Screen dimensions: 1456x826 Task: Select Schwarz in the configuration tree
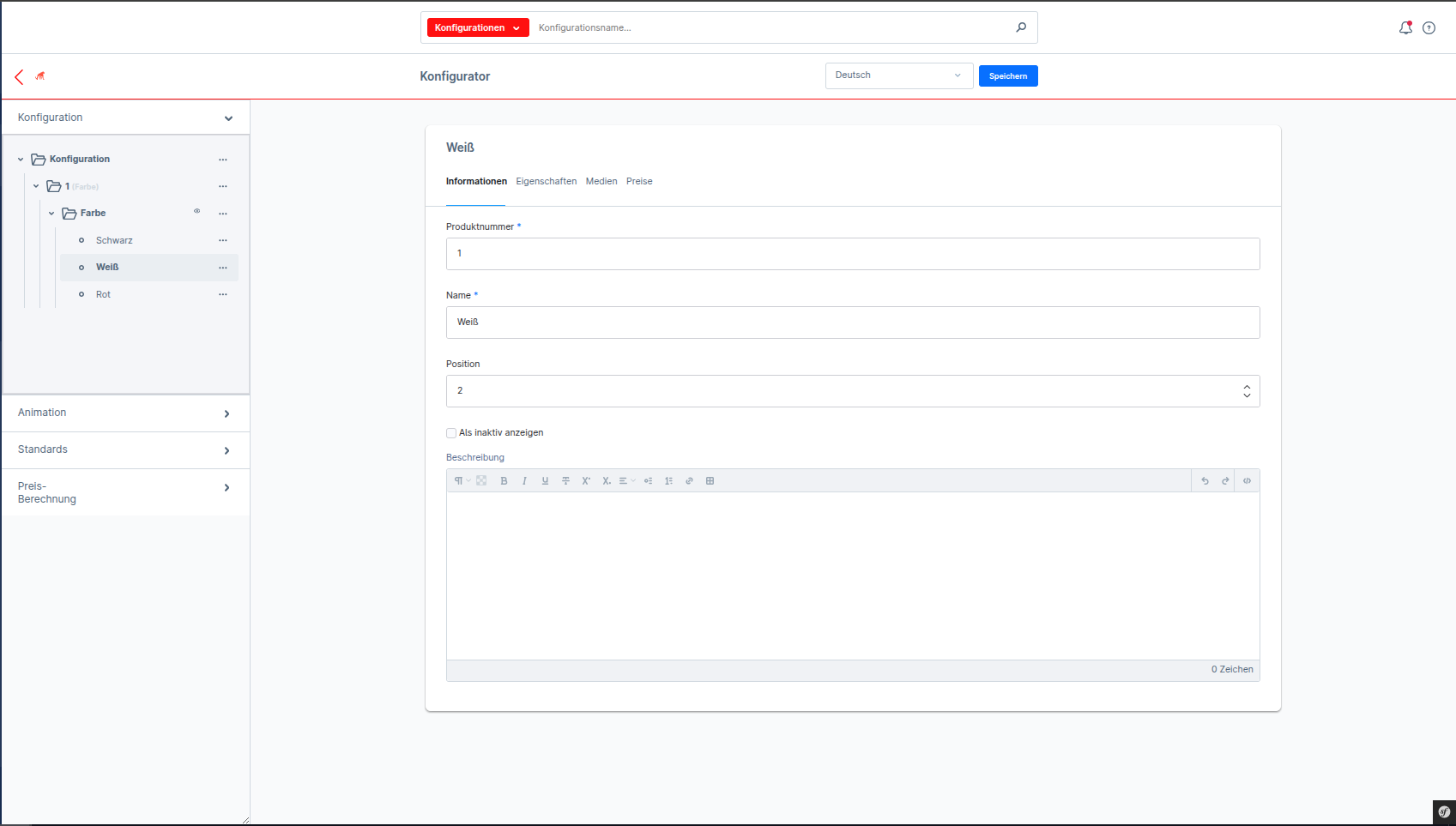[x=114, y=240]
